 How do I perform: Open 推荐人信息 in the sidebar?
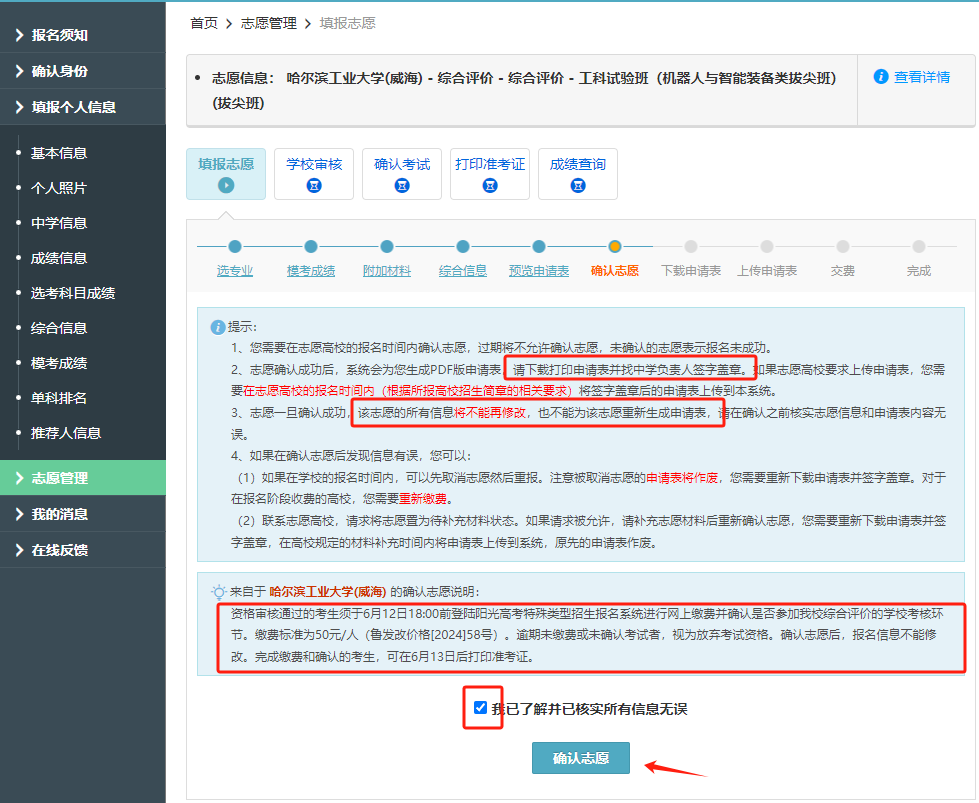pyautogui.click(x=66, y=433)
